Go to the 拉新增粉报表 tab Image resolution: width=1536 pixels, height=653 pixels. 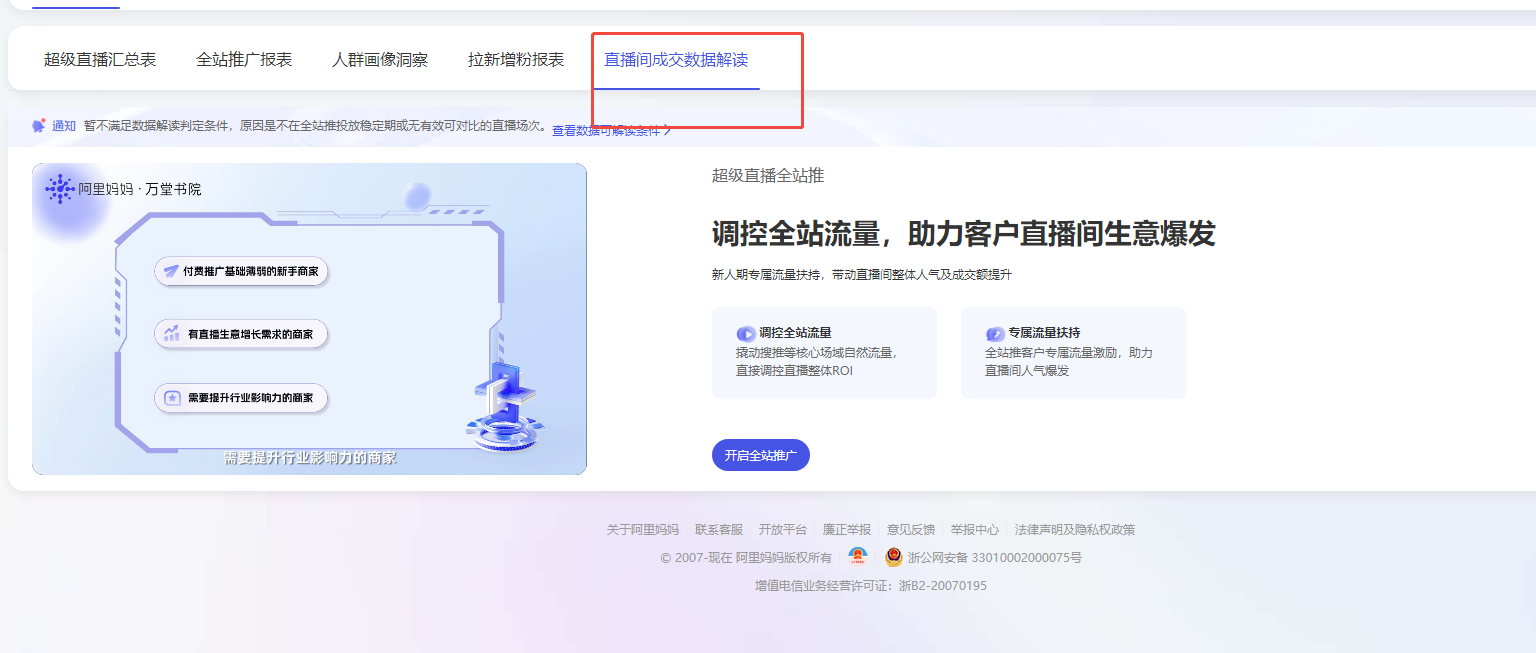tap(516, 60)
